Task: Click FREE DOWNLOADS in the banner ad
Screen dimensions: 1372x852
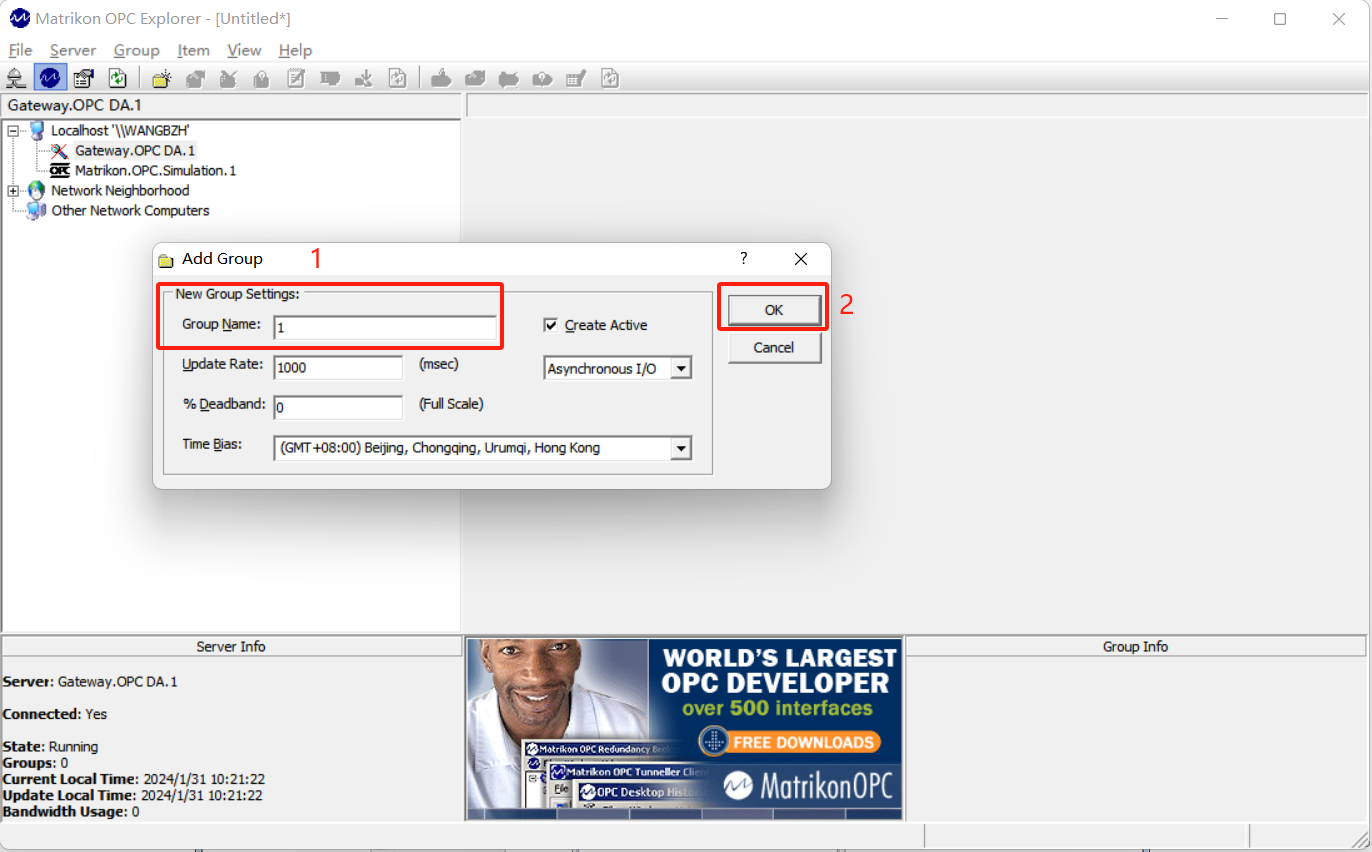Action: tap(789, 742)
